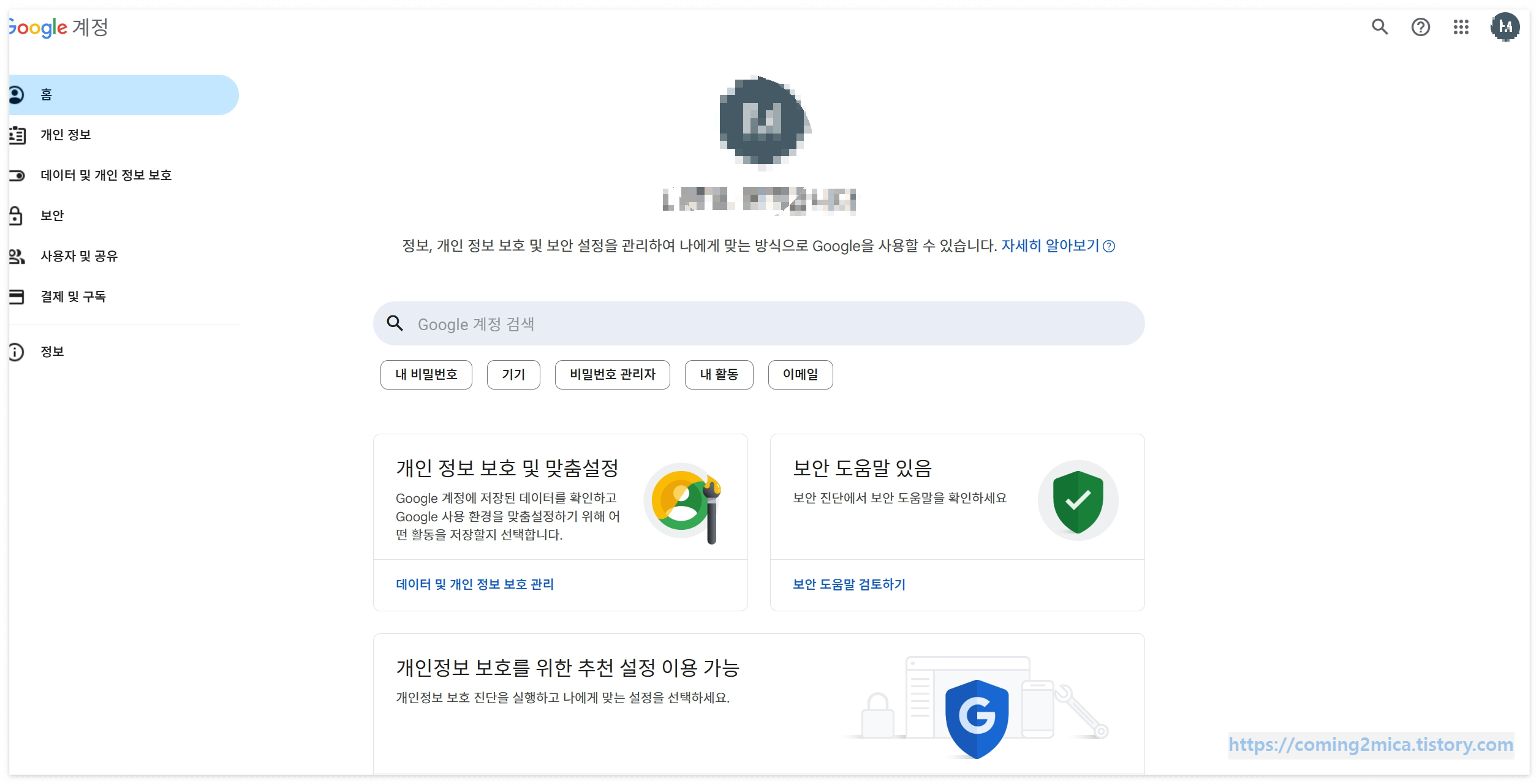Viewport: 1539px width, 784px height.
Task: Open the help question mark icon
Action: coord(1420,27)
